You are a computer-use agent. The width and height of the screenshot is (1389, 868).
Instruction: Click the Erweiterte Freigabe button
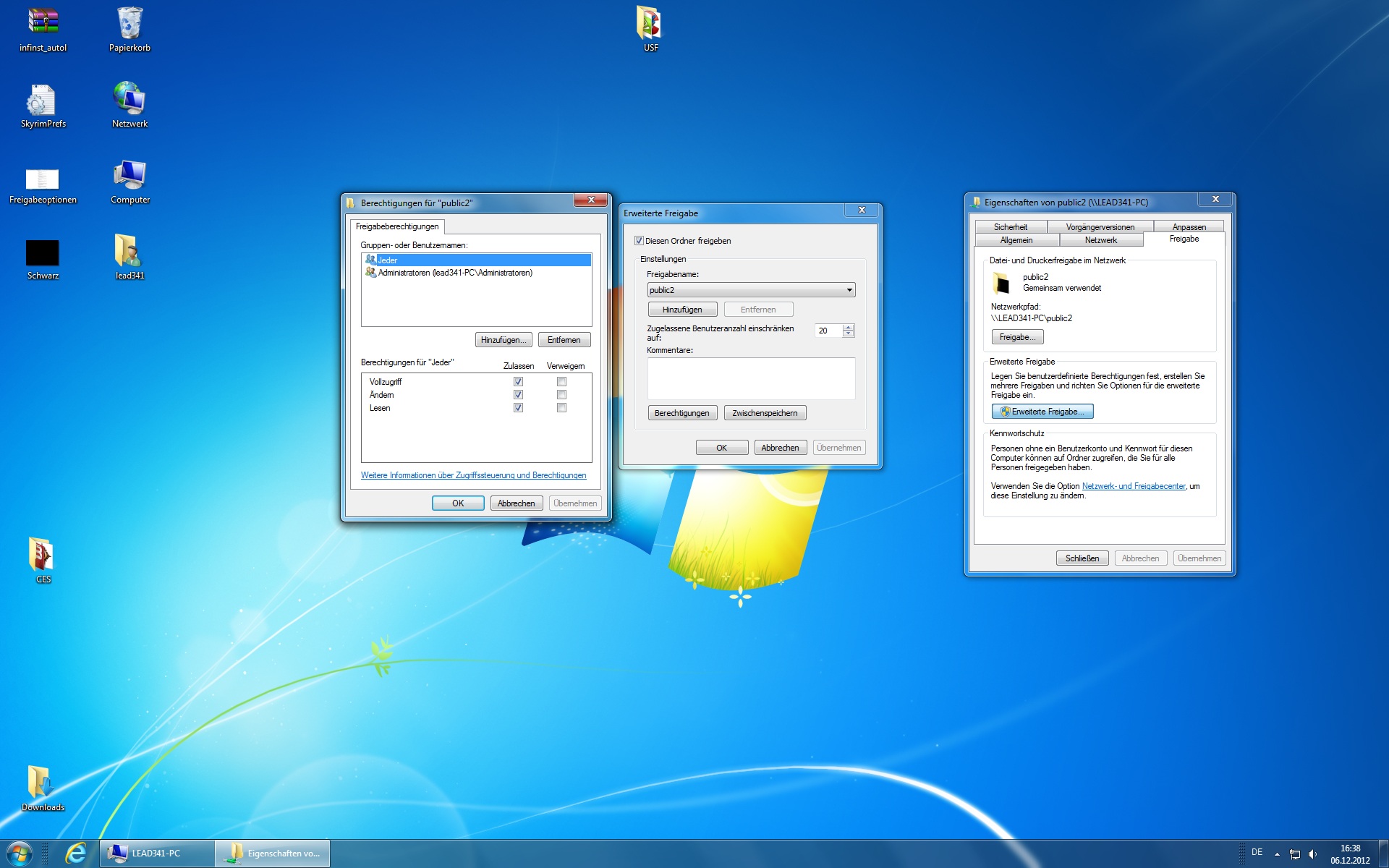(1042, 412)
